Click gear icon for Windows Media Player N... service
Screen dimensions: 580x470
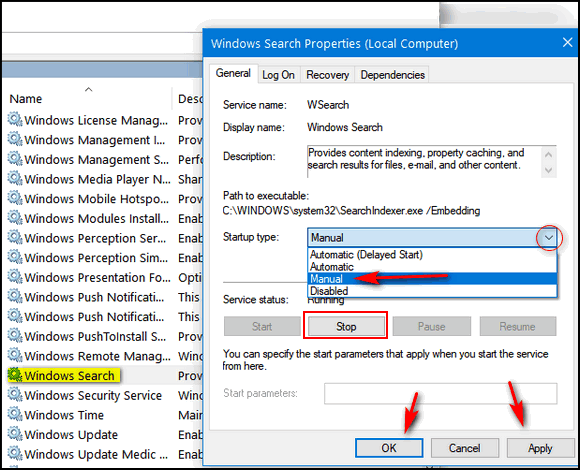(x=15, y=178)
